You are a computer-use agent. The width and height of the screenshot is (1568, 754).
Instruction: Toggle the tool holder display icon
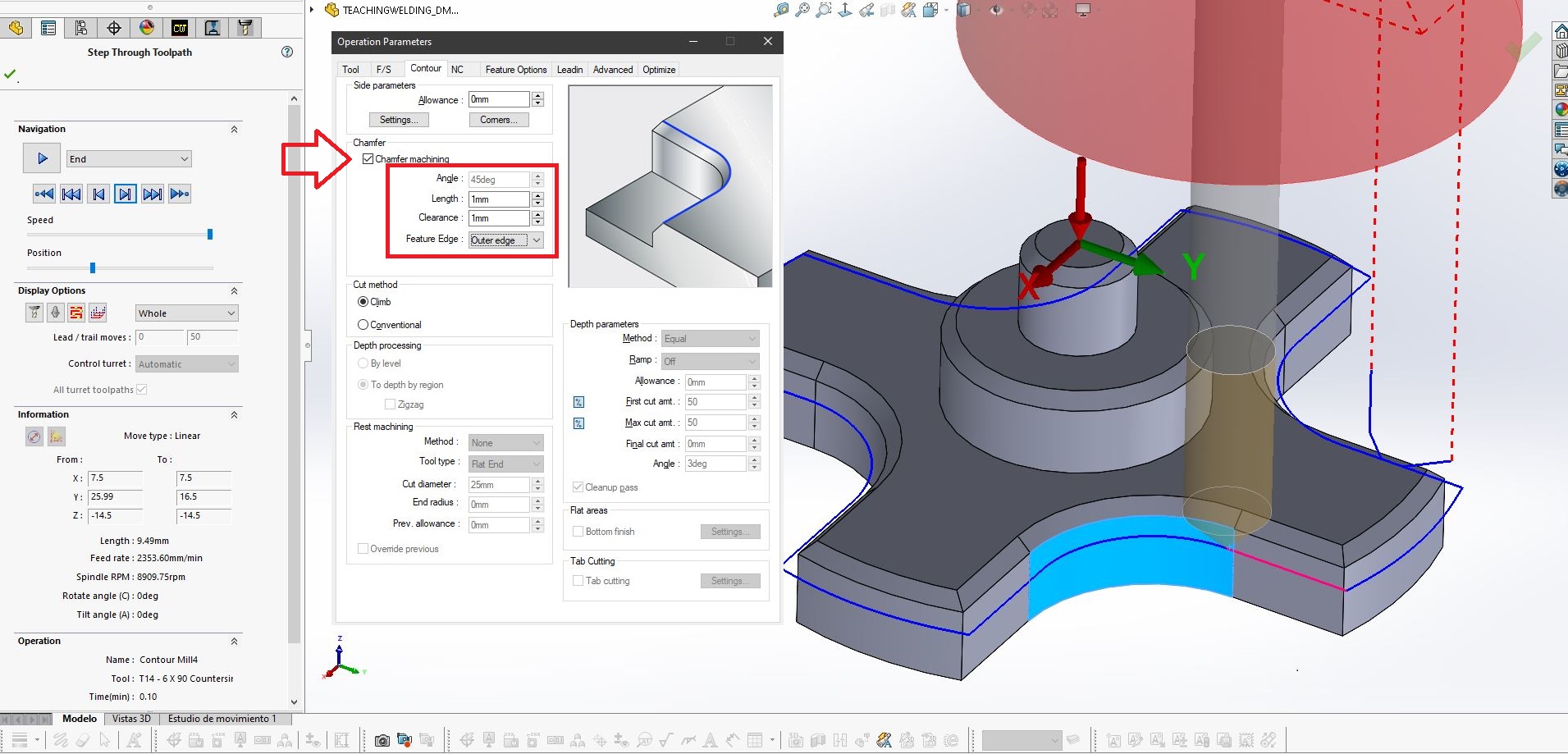tap(55, 313)
